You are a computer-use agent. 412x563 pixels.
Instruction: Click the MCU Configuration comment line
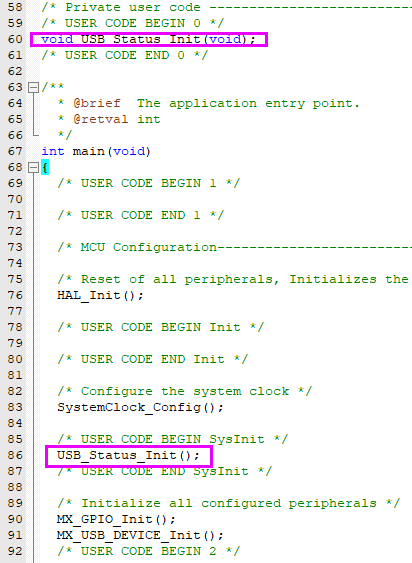235,247
